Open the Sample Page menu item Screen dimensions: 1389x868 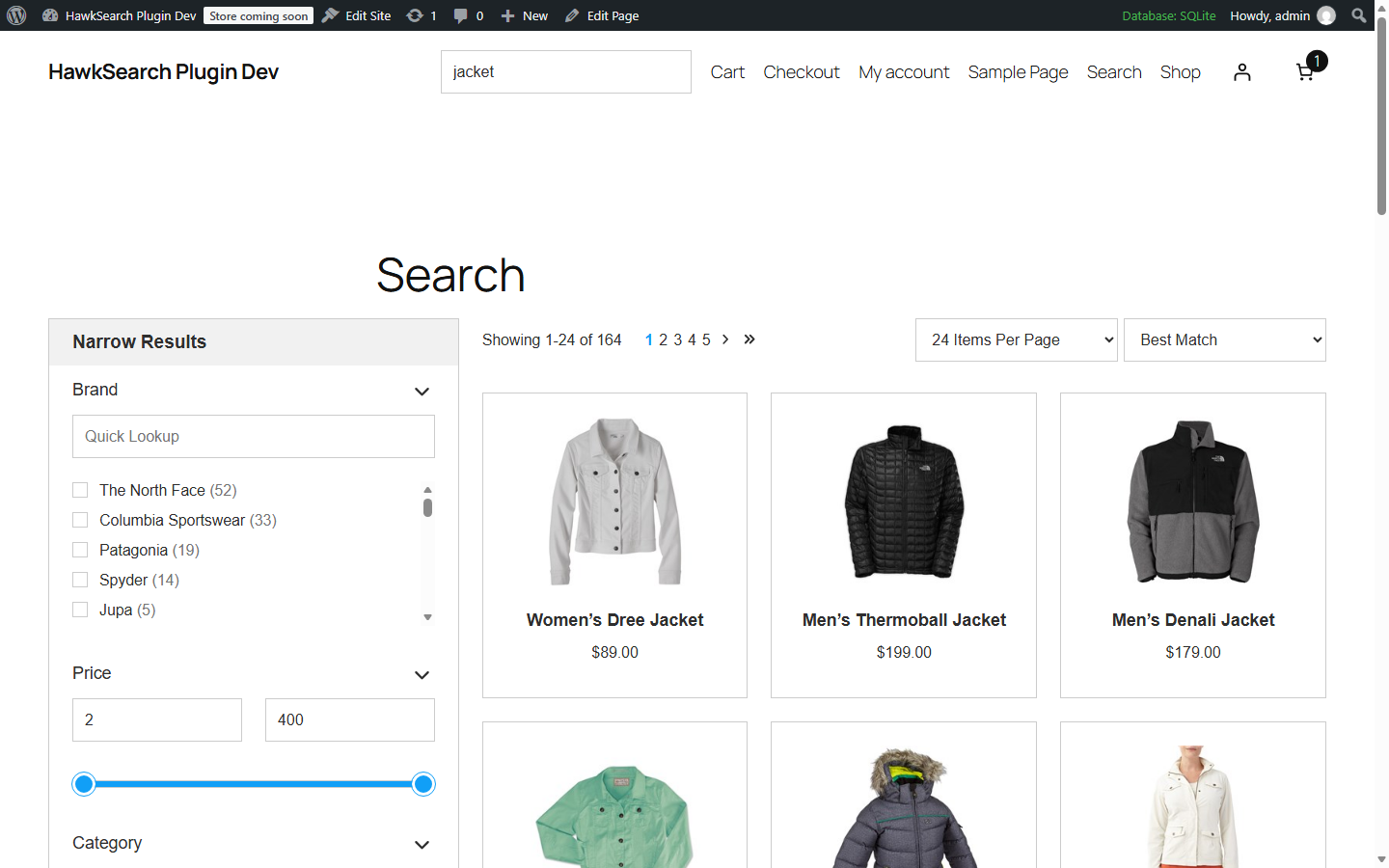pos(1019,72)
